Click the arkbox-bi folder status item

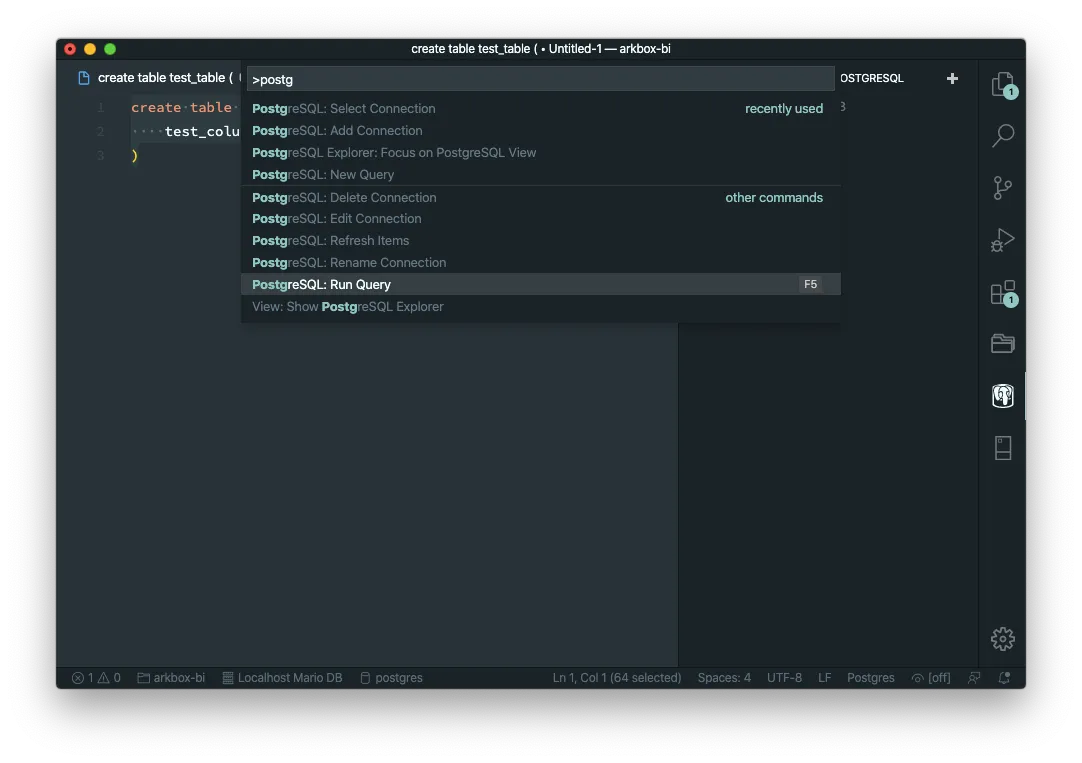point(171,677)
